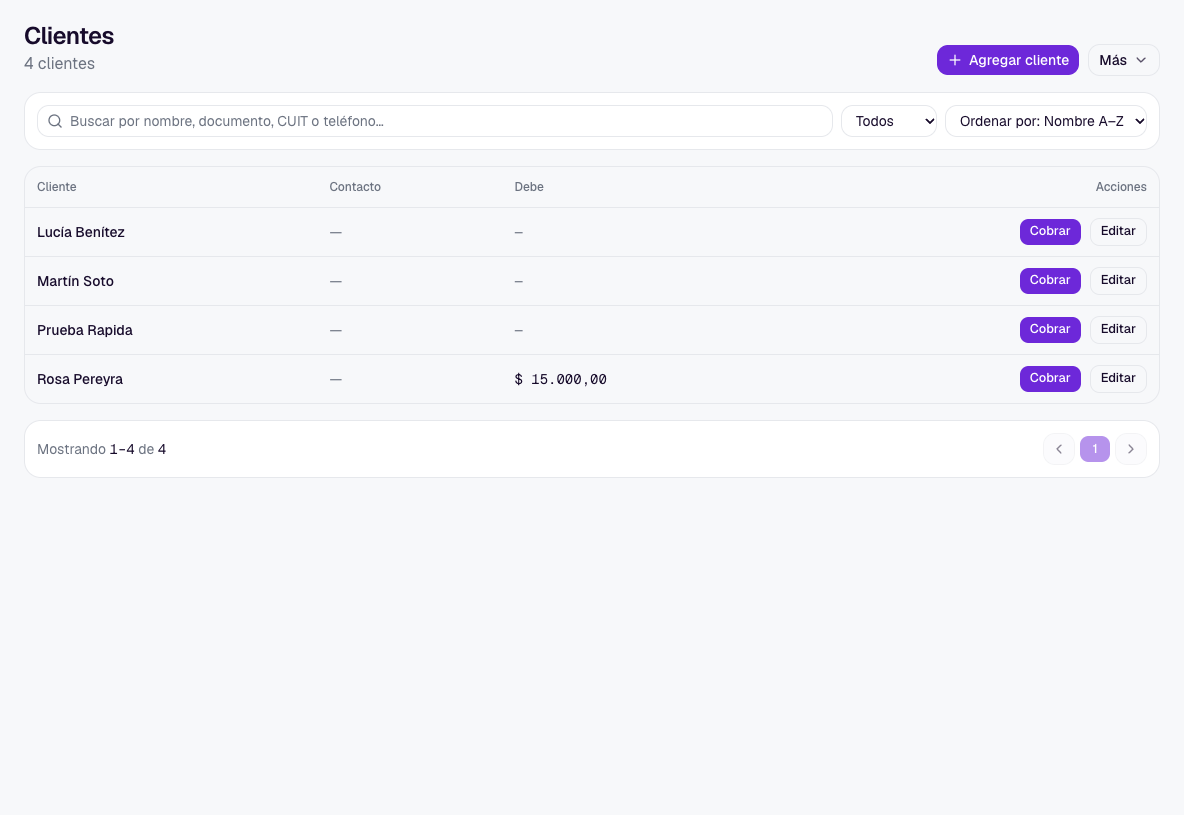Collect Rosa Pereyra's debt via Cobrar
Image resolution: width=1184 pixels, height=815 pixels.
(x=1050, y=378)
